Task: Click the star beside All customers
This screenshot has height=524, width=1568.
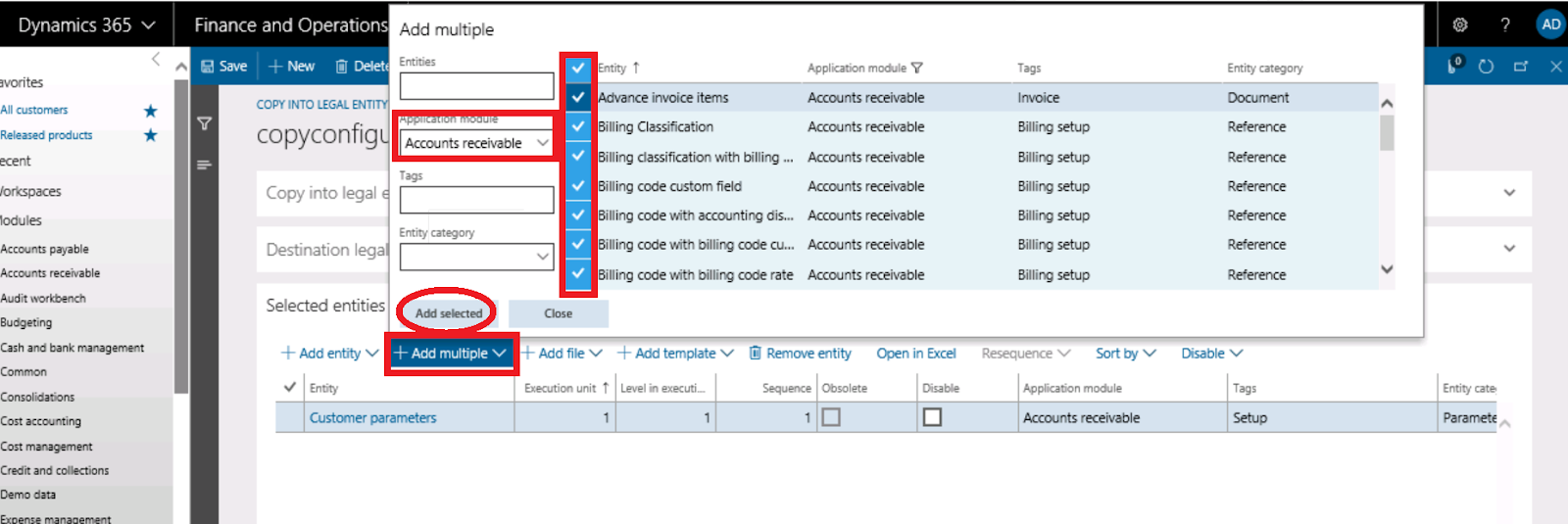Action: pos(150,111)
